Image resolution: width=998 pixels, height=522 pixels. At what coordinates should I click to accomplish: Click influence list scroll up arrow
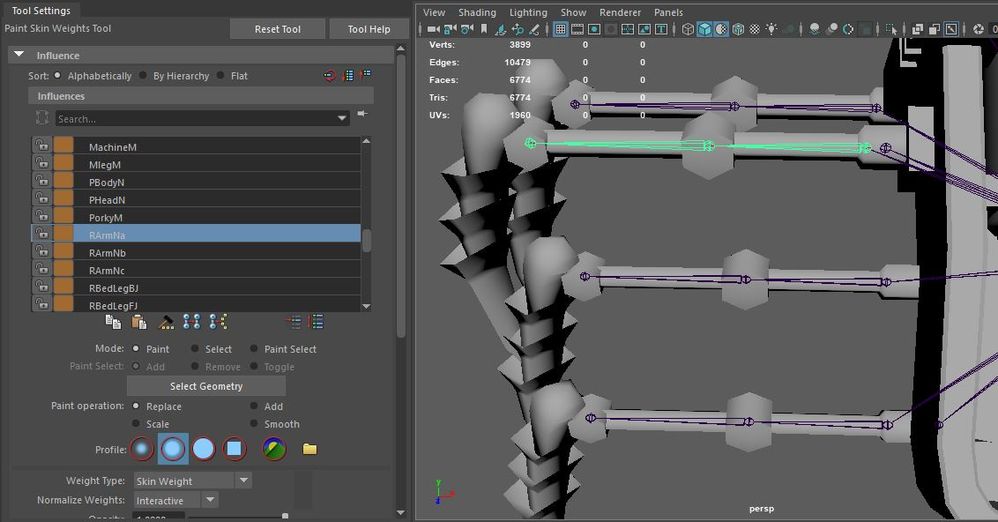tap(366, 141)
